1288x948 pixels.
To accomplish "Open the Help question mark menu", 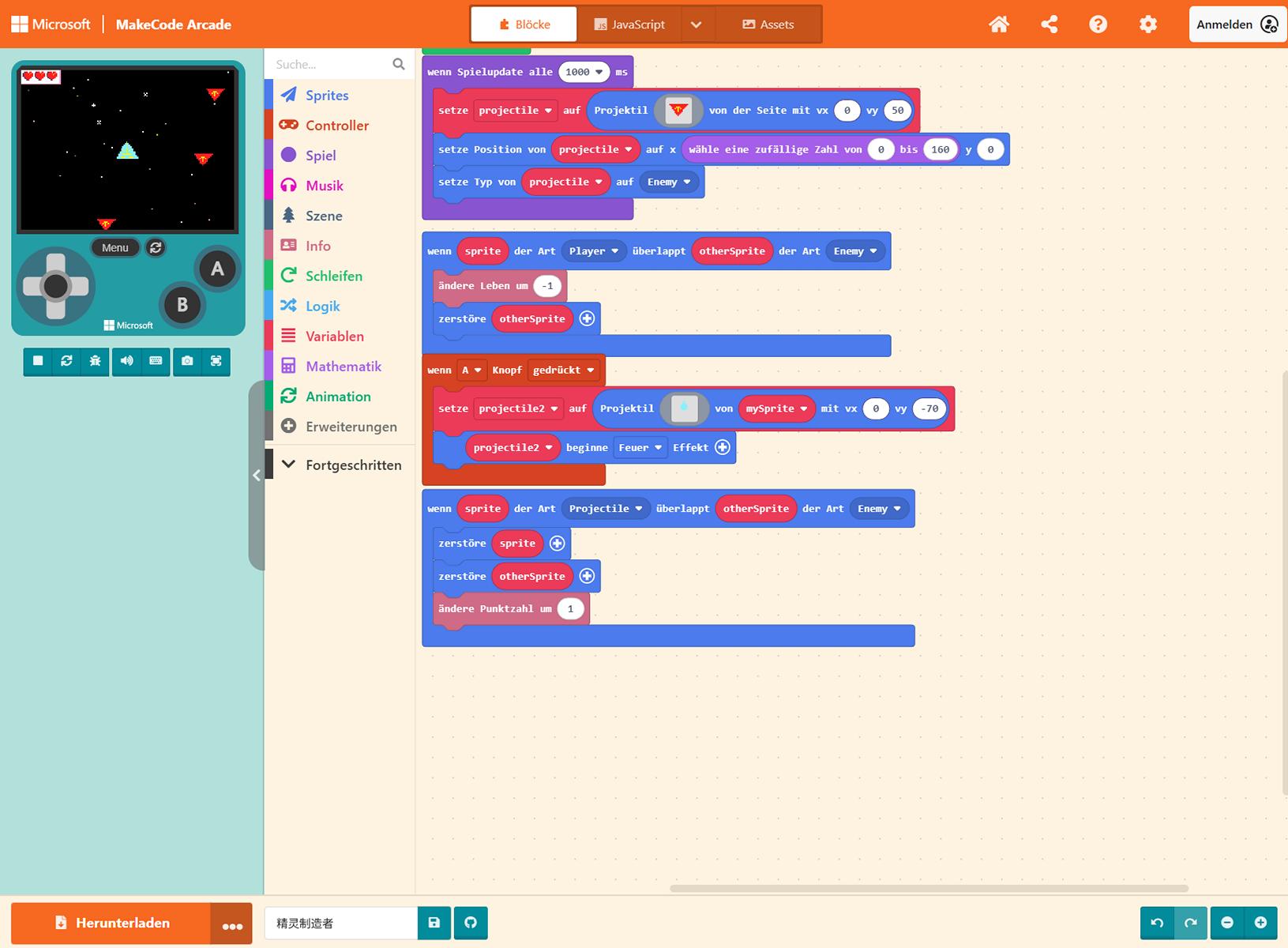I will [1098, 24].
